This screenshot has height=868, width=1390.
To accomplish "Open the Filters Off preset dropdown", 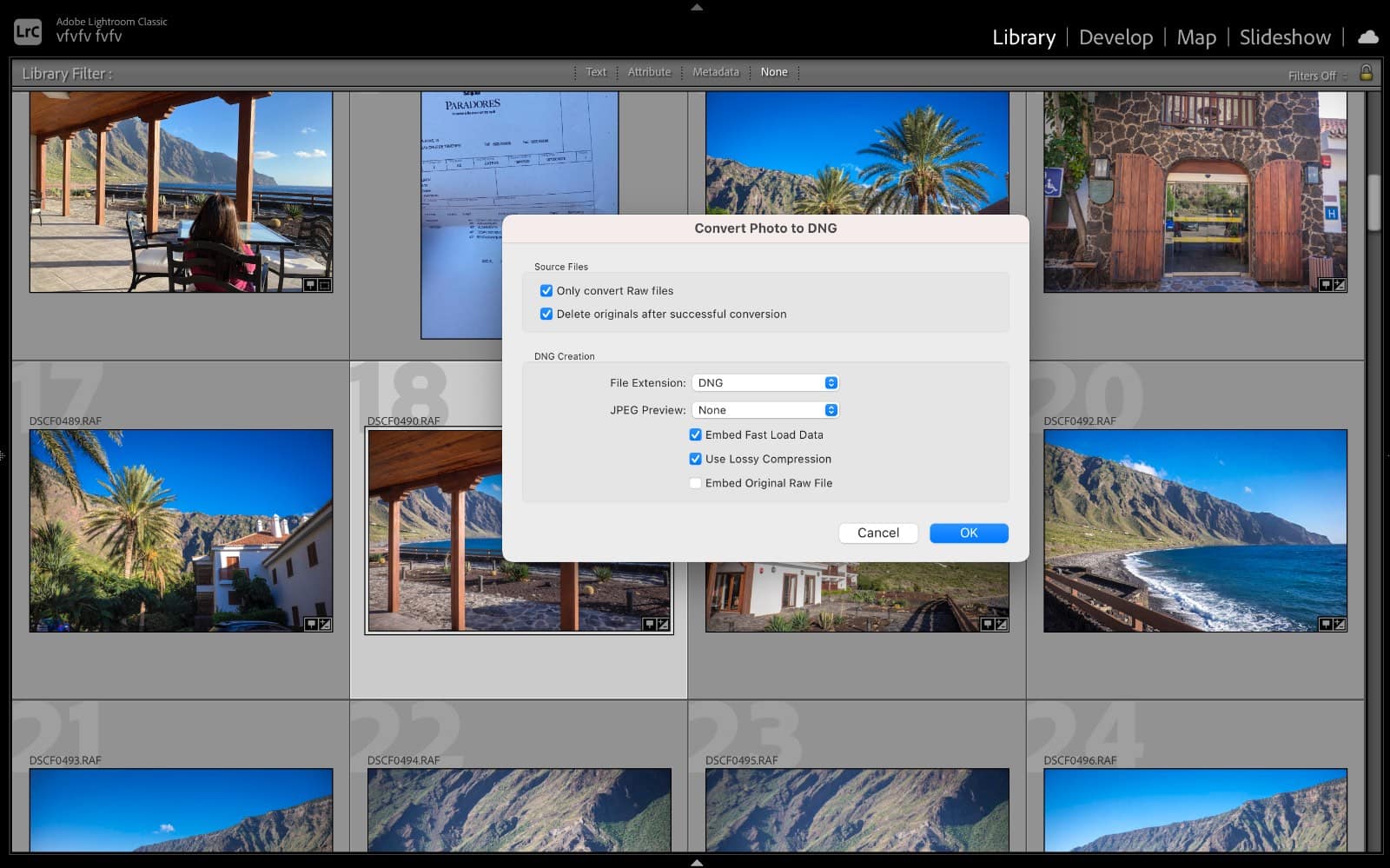I will pos(1318,76).
